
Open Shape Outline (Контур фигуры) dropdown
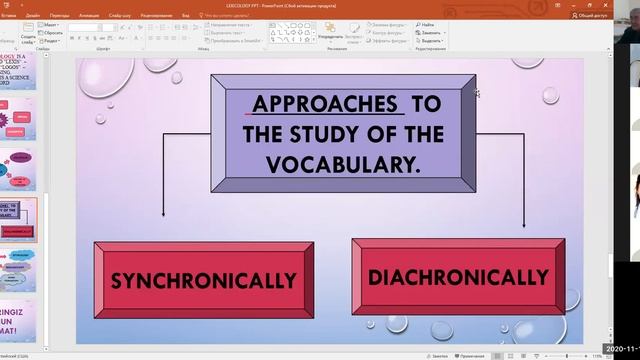pyautogui.click(x=385, y=33)
